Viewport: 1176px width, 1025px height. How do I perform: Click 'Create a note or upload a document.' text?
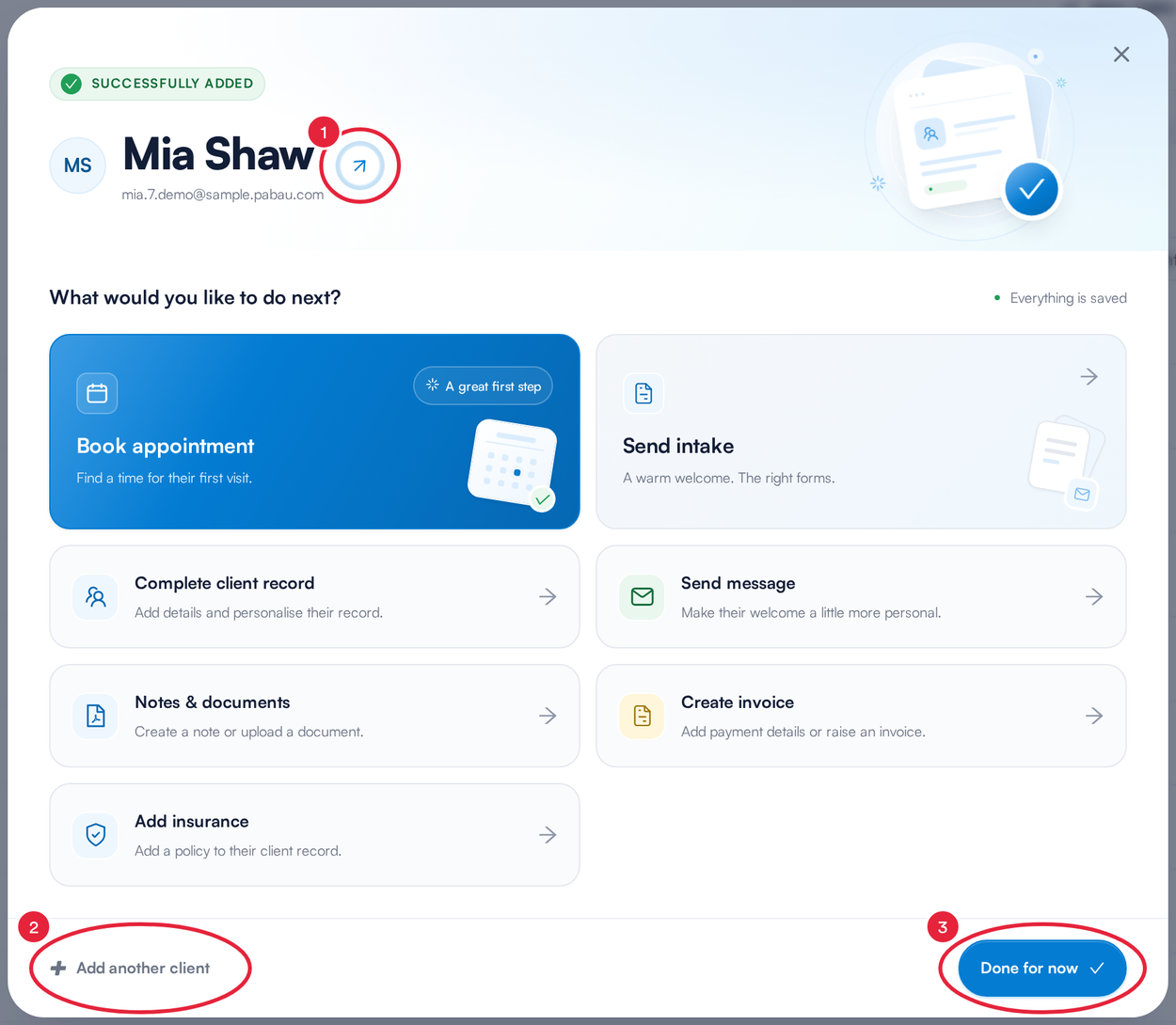249,733
